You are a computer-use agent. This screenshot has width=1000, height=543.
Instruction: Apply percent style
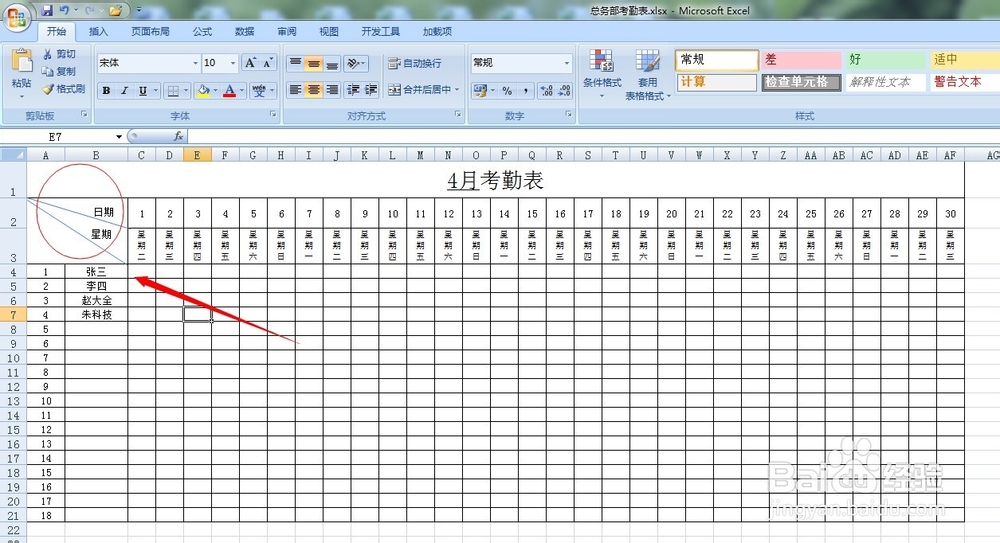click(507, 91)
